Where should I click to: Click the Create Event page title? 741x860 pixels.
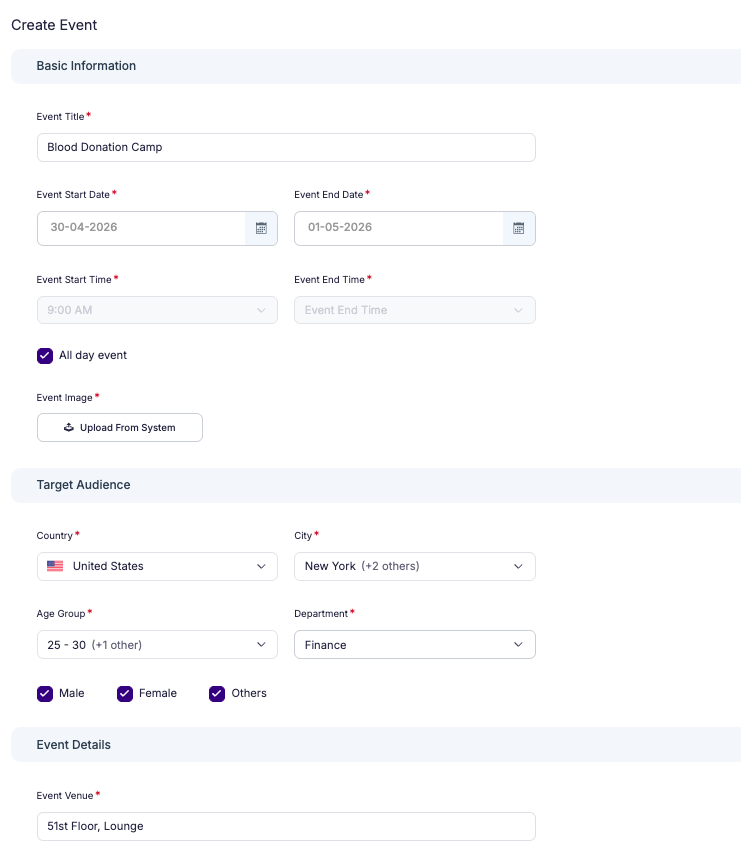click(53, 25)
